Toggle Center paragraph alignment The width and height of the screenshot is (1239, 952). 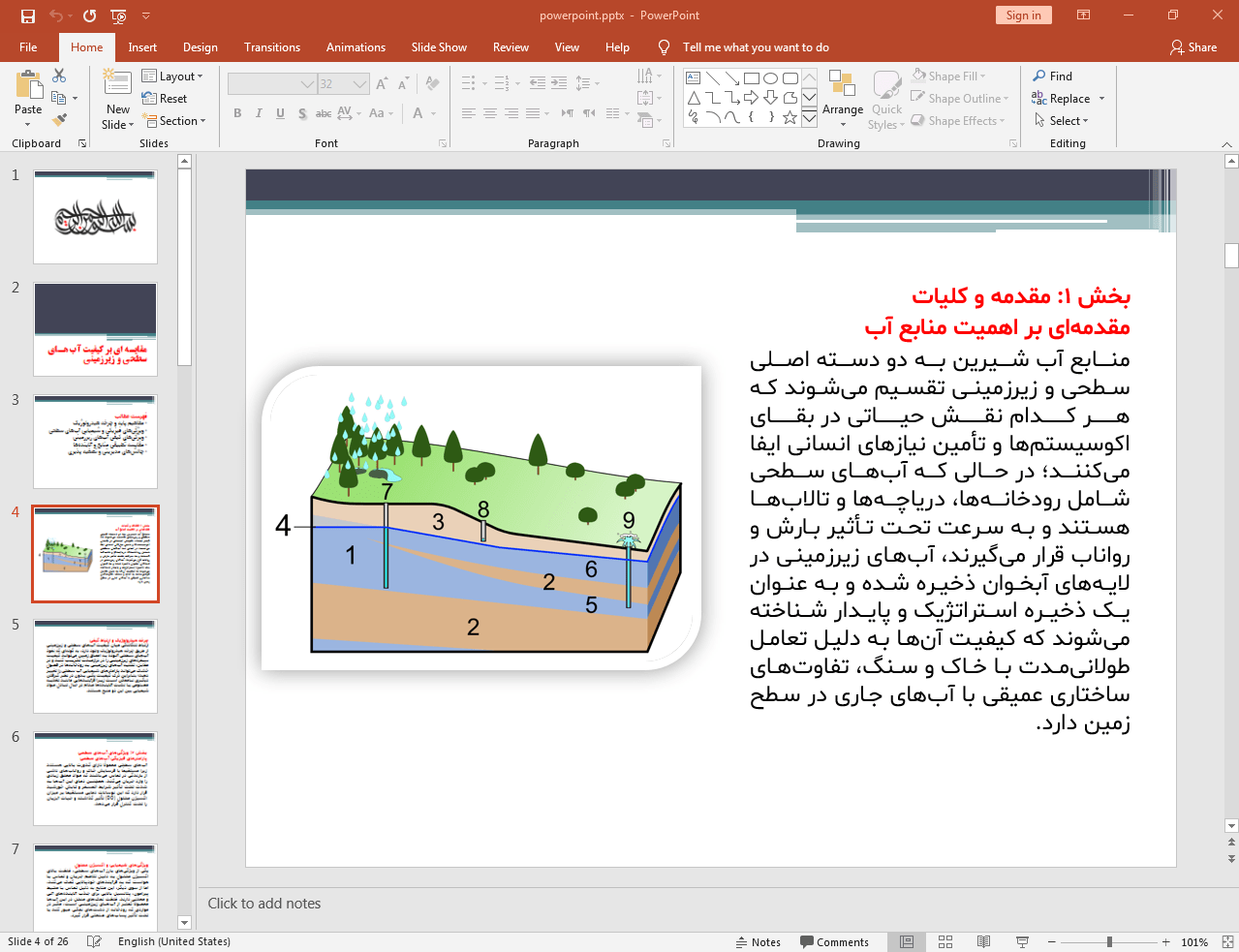pos(490,113)
